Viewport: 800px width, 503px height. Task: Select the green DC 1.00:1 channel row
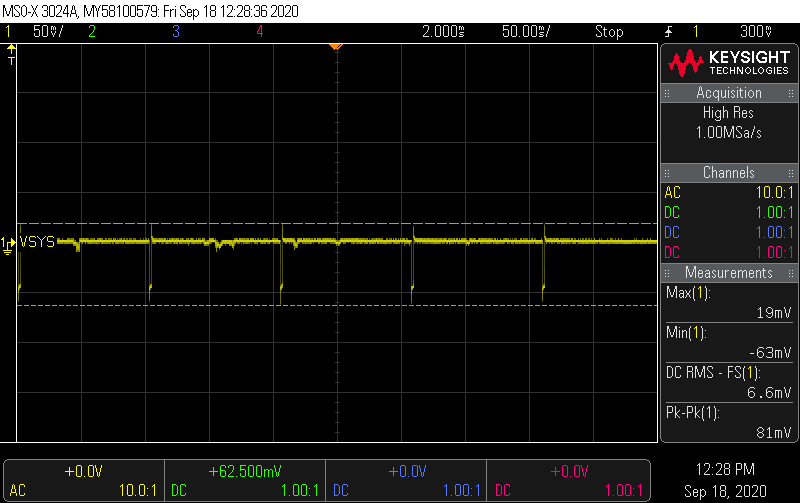(x=729, y=213)
